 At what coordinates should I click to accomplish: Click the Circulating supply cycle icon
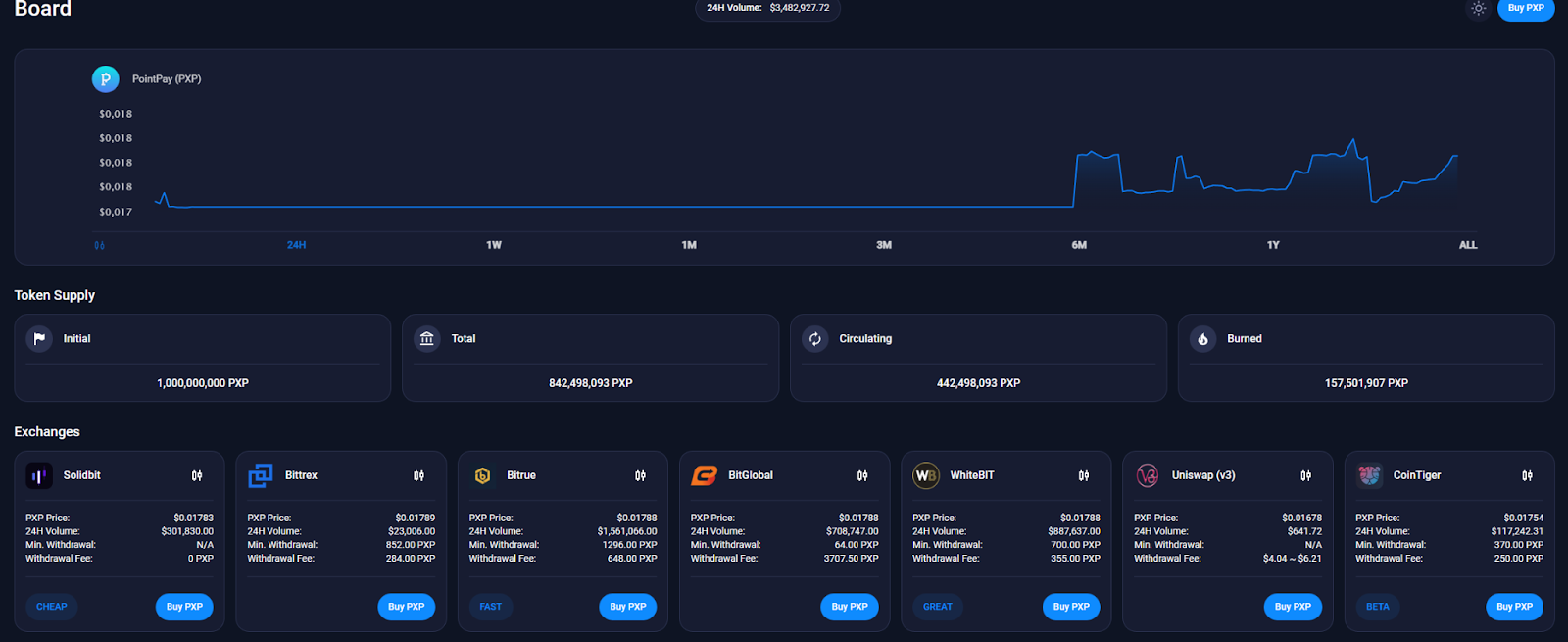[815, 339]
